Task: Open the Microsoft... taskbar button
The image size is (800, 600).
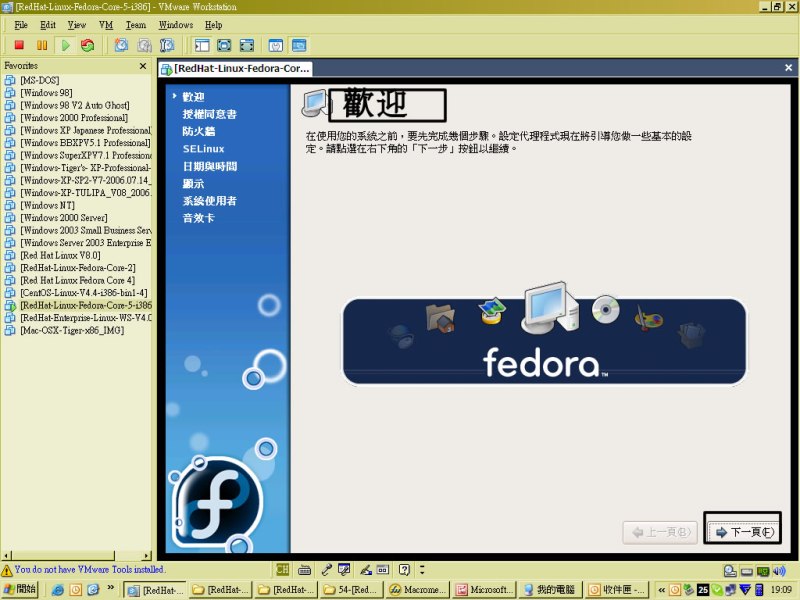Action: [x=485, y=590]
